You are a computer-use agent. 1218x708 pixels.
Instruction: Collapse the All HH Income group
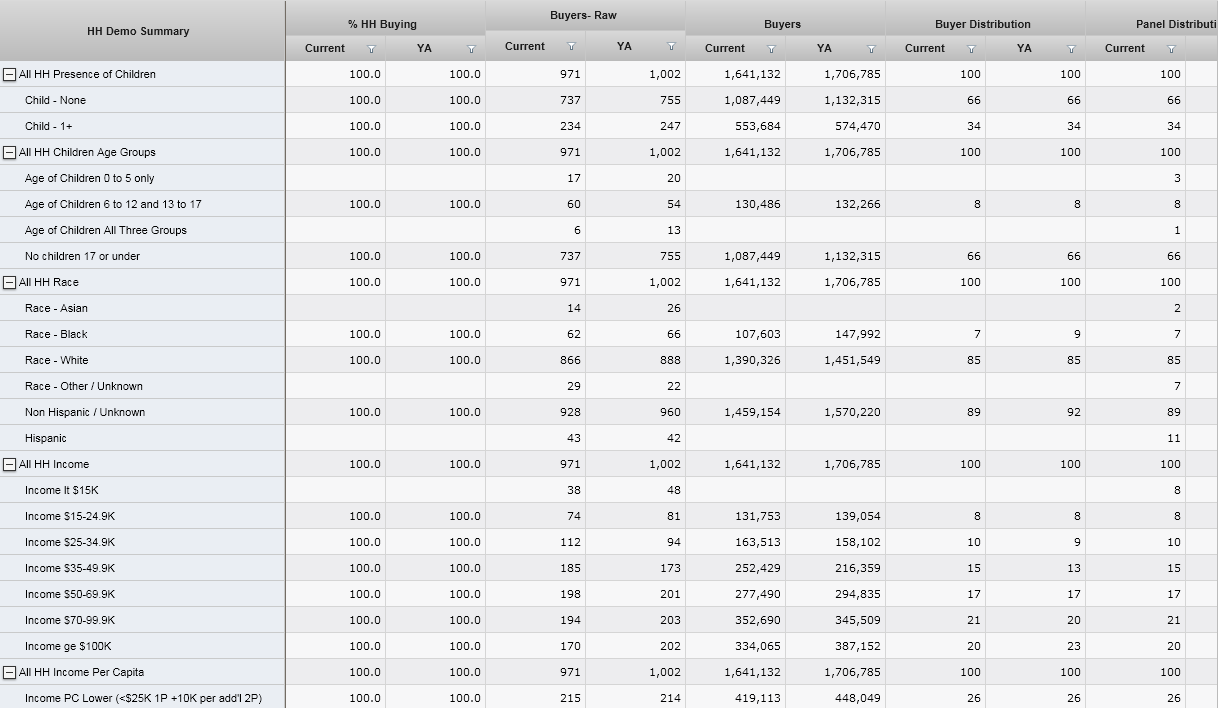coord(10,464)
